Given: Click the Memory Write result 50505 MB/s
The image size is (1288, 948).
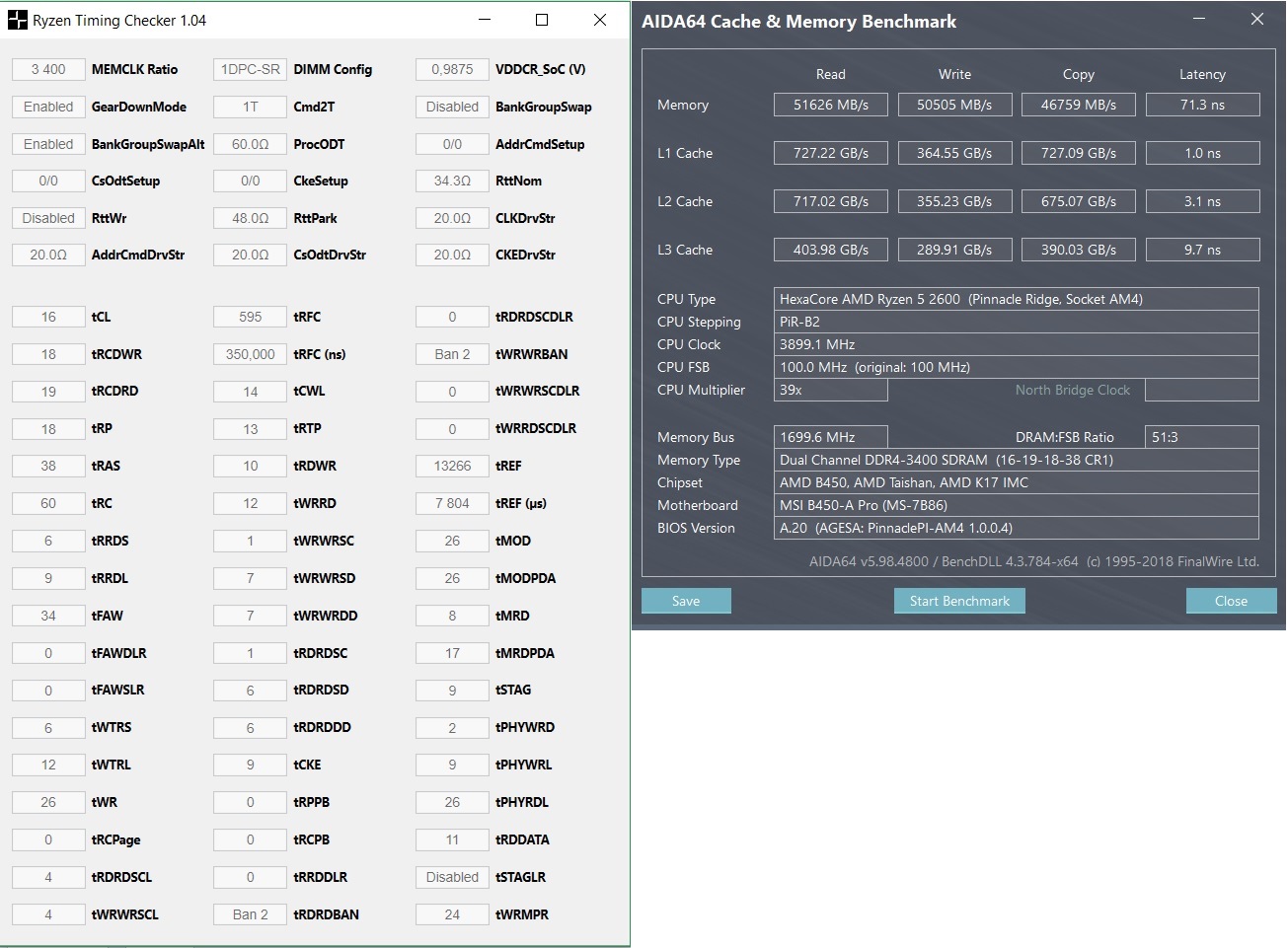Looking at the screenshot, I should click(954, 105).
